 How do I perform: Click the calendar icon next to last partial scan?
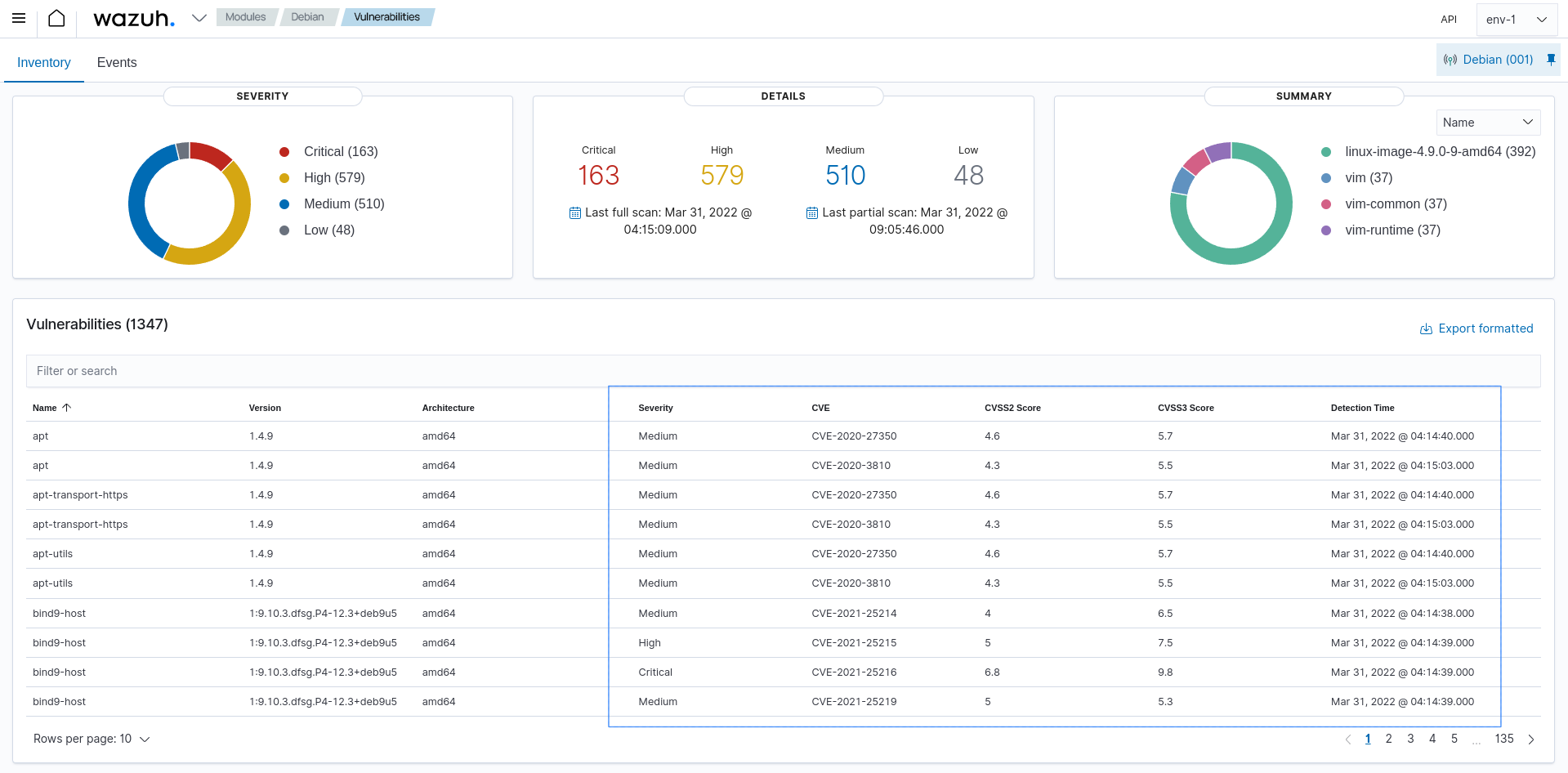click(811, 212)
